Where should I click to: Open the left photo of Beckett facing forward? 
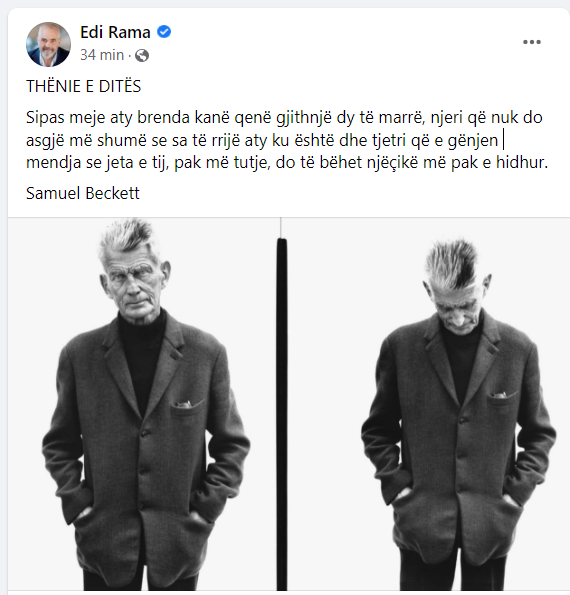tap(143, 404)
